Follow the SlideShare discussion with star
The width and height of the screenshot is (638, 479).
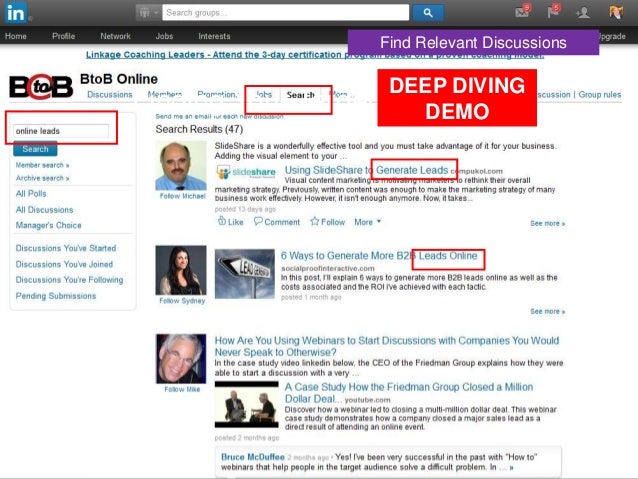point(328,222)
